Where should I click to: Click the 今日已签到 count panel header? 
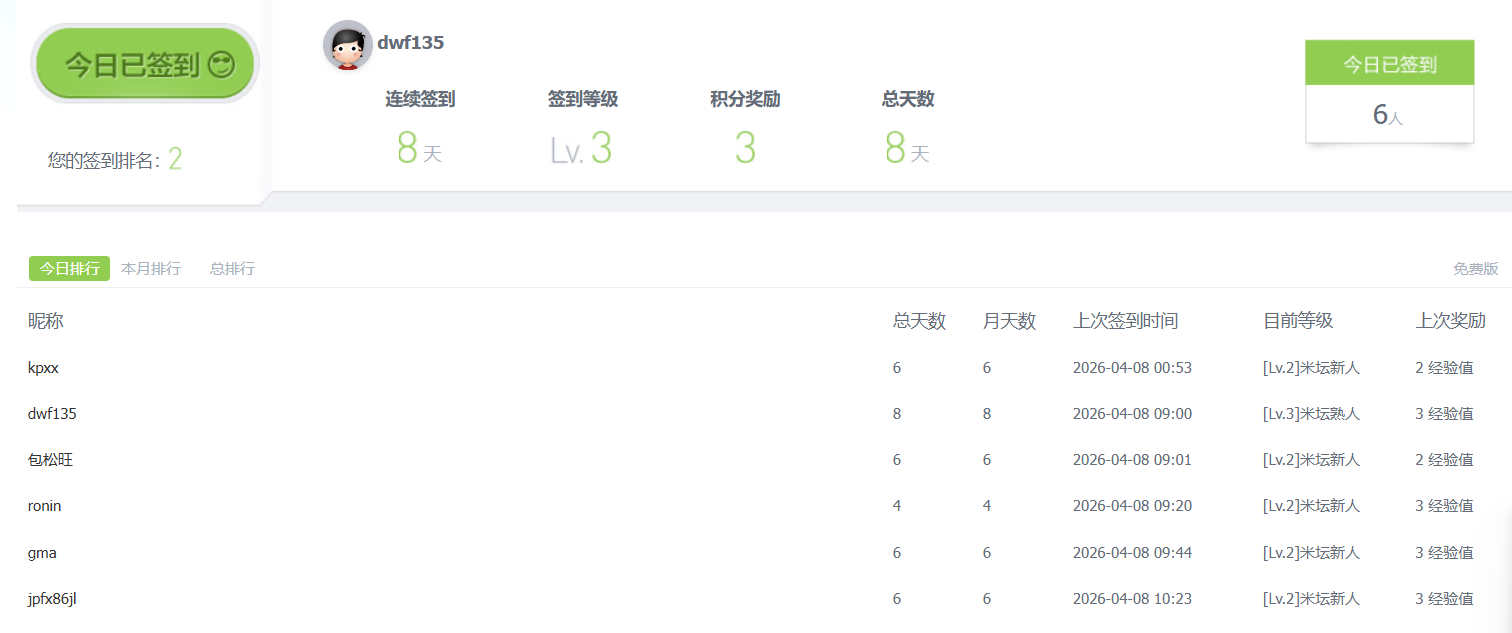pos(1389,64)
